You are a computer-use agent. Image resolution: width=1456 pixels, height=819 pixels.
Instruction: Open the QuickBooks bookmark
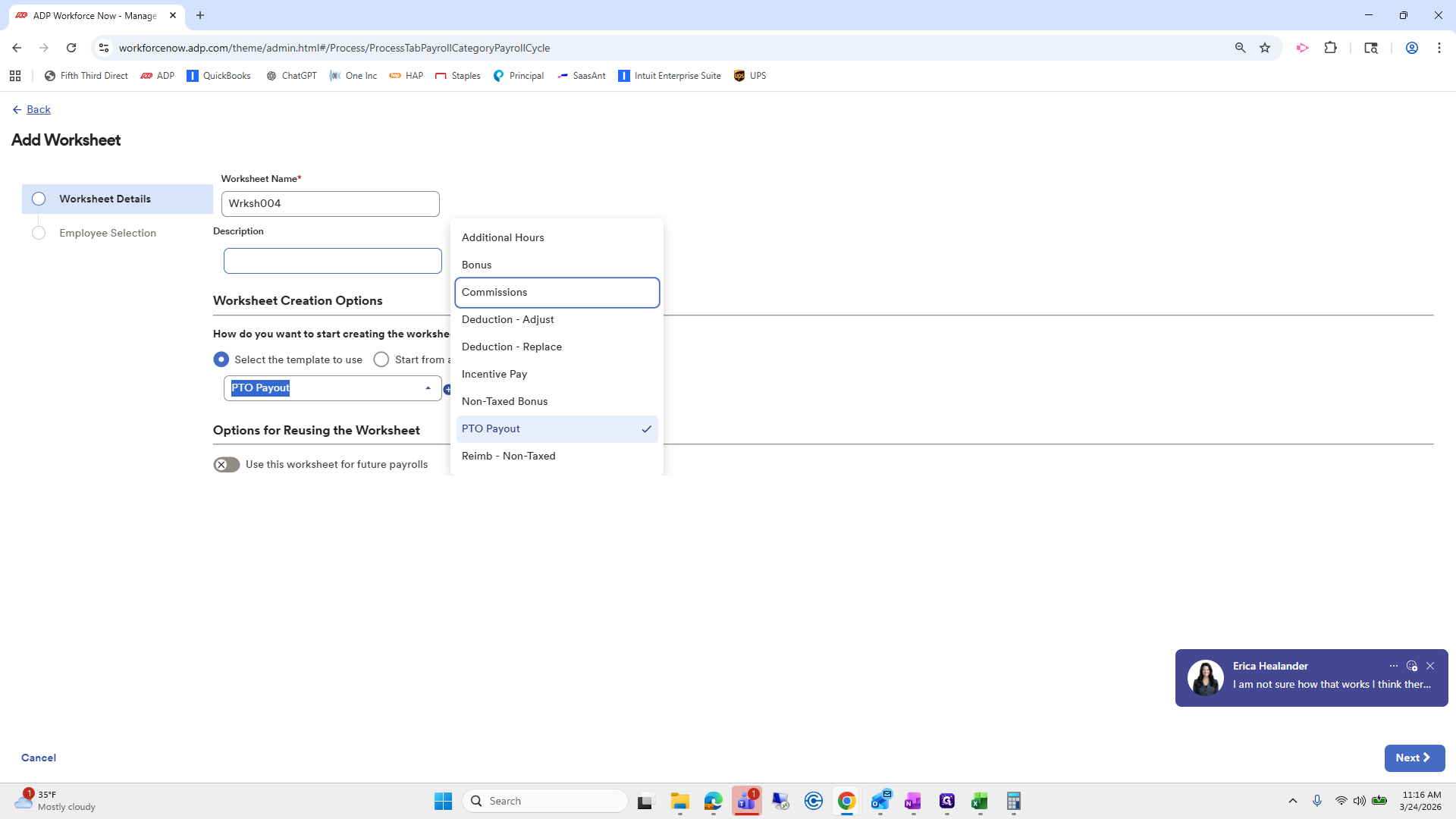218,76
